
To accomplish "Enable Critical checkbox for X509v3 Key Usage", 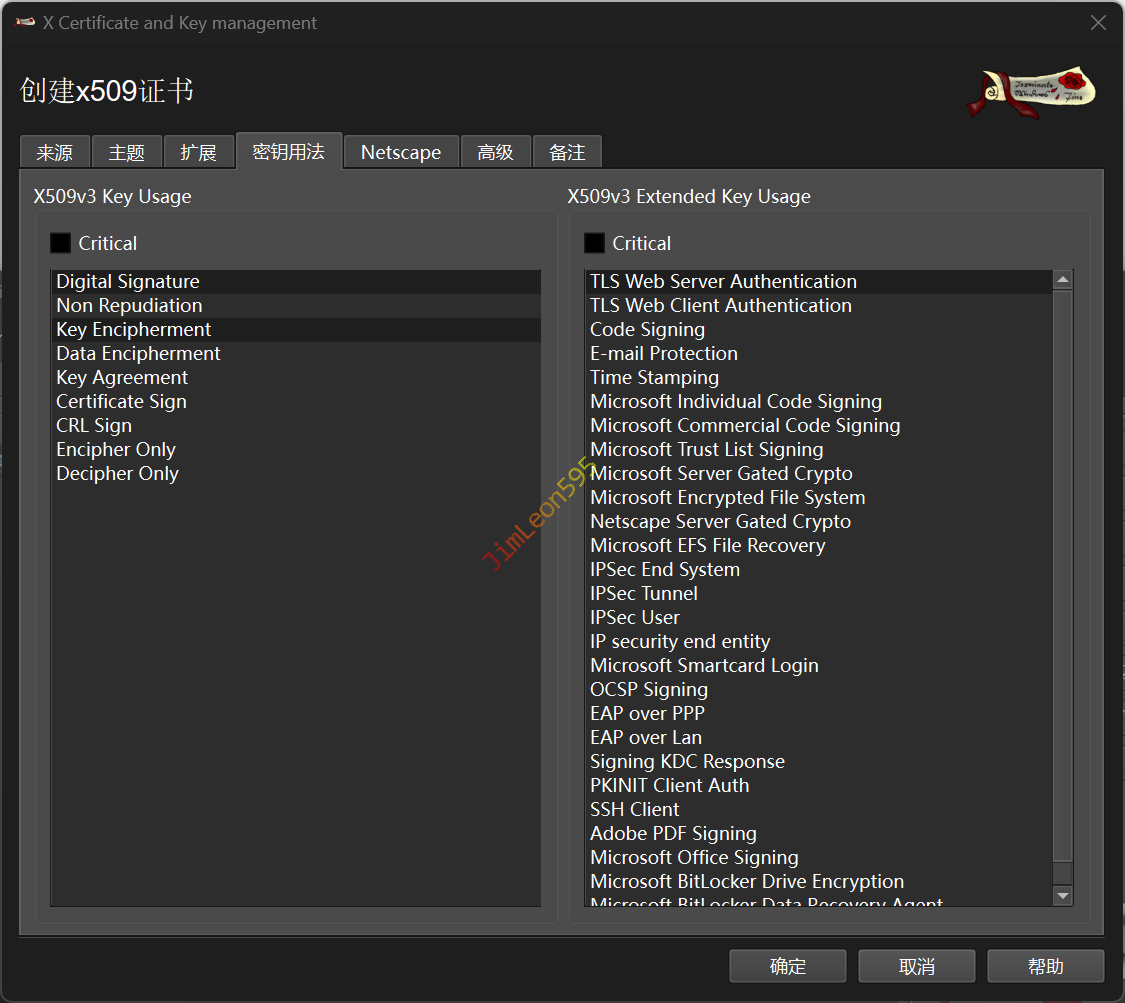I will coord(61,243).
